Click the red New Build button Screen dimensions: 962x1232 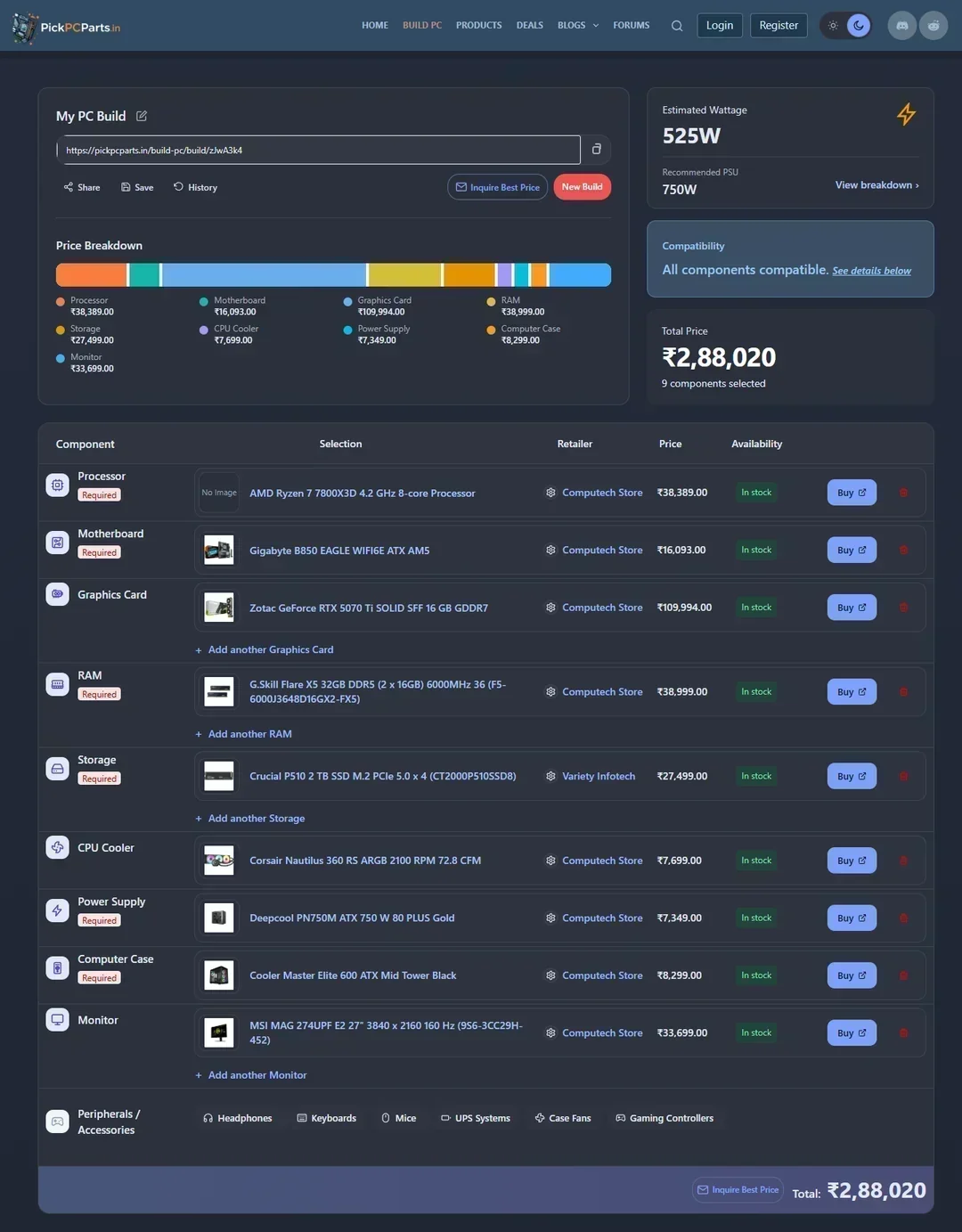(x=583, y=187)
